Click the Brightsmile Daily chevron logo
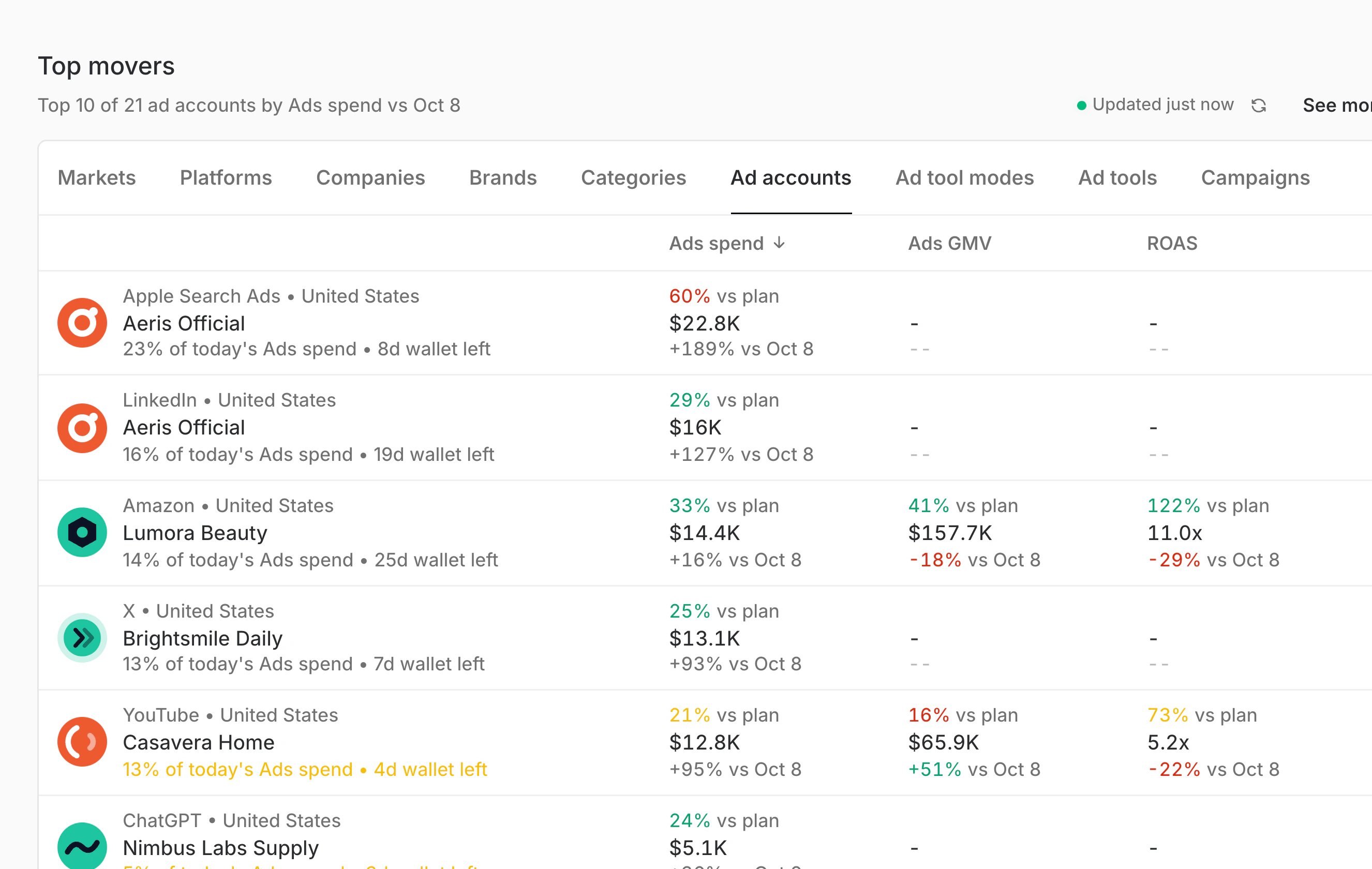This screenshot has height=869, width=1372. click(82, 638)
